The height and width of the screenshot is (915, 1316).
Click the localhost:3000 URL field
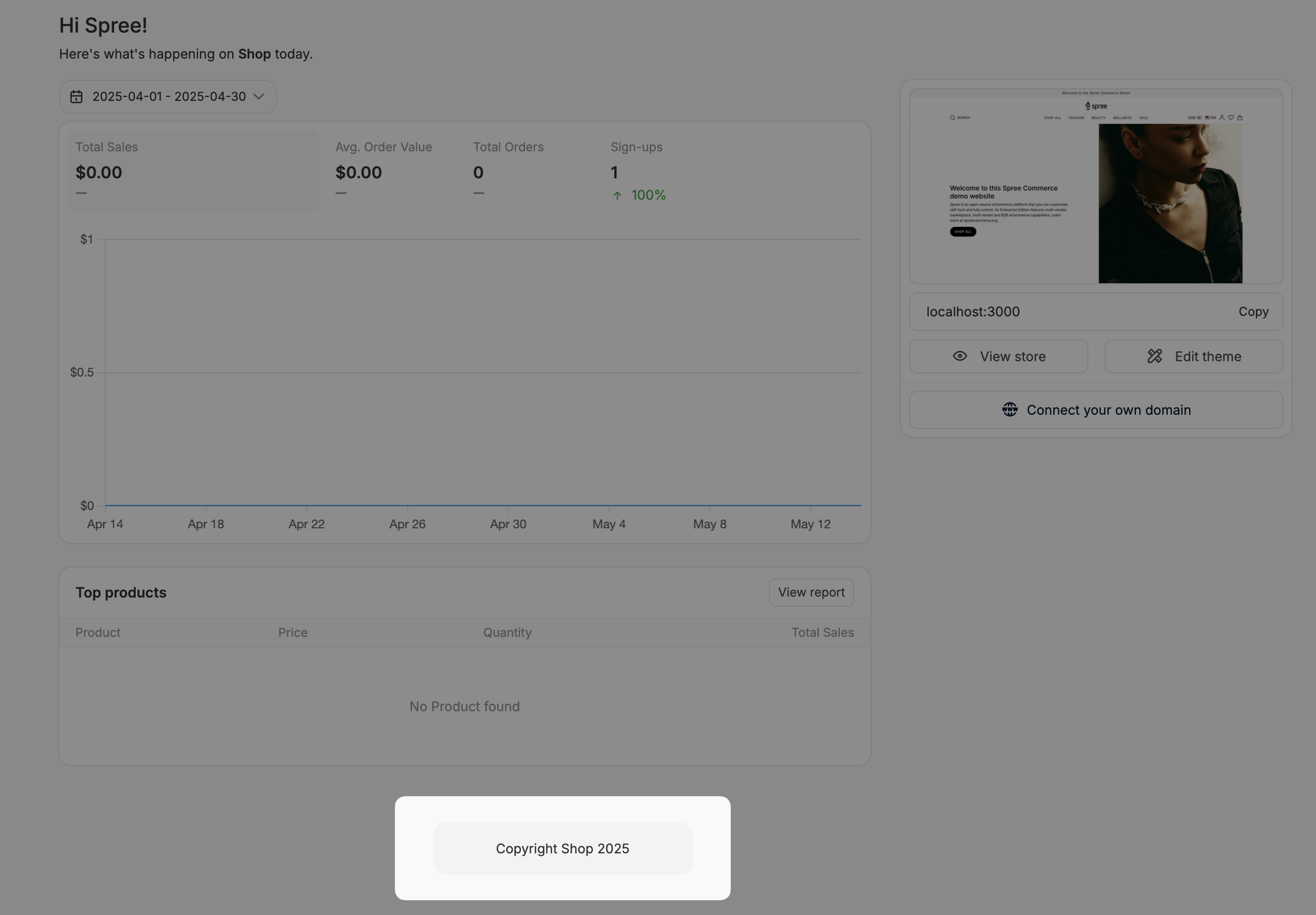(973, 312)
